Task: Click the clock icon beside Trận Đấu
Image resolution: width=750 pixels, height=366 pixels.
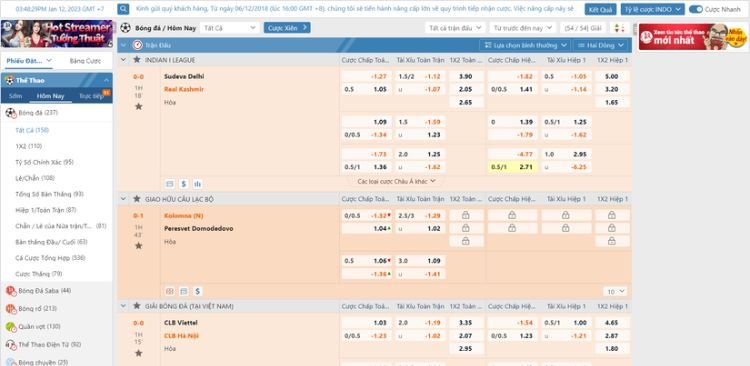Action: tap(138, 45)
